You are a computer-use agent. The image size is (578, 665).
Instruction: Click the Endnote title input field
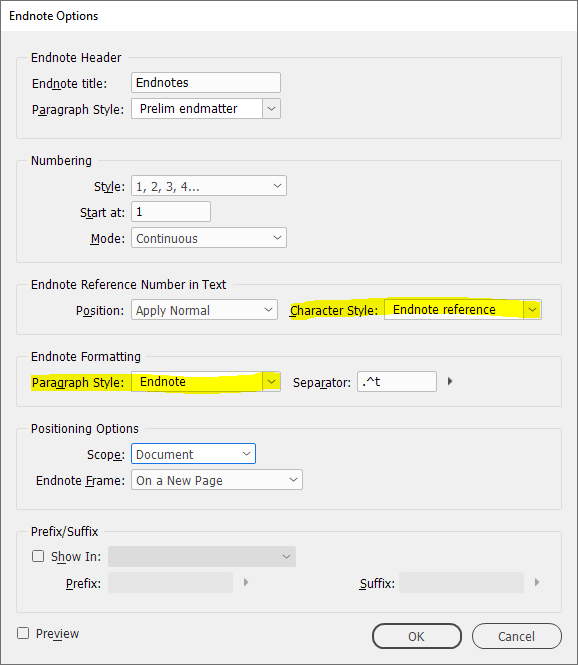[x=206, y=83]
